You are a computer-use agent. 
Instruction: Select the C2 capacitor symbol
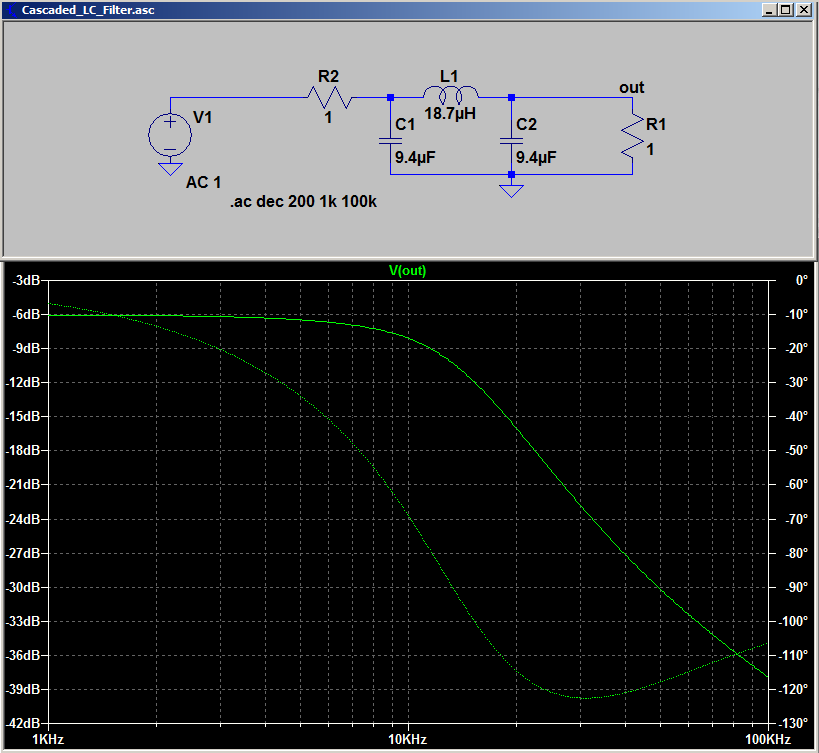(511, 140)
